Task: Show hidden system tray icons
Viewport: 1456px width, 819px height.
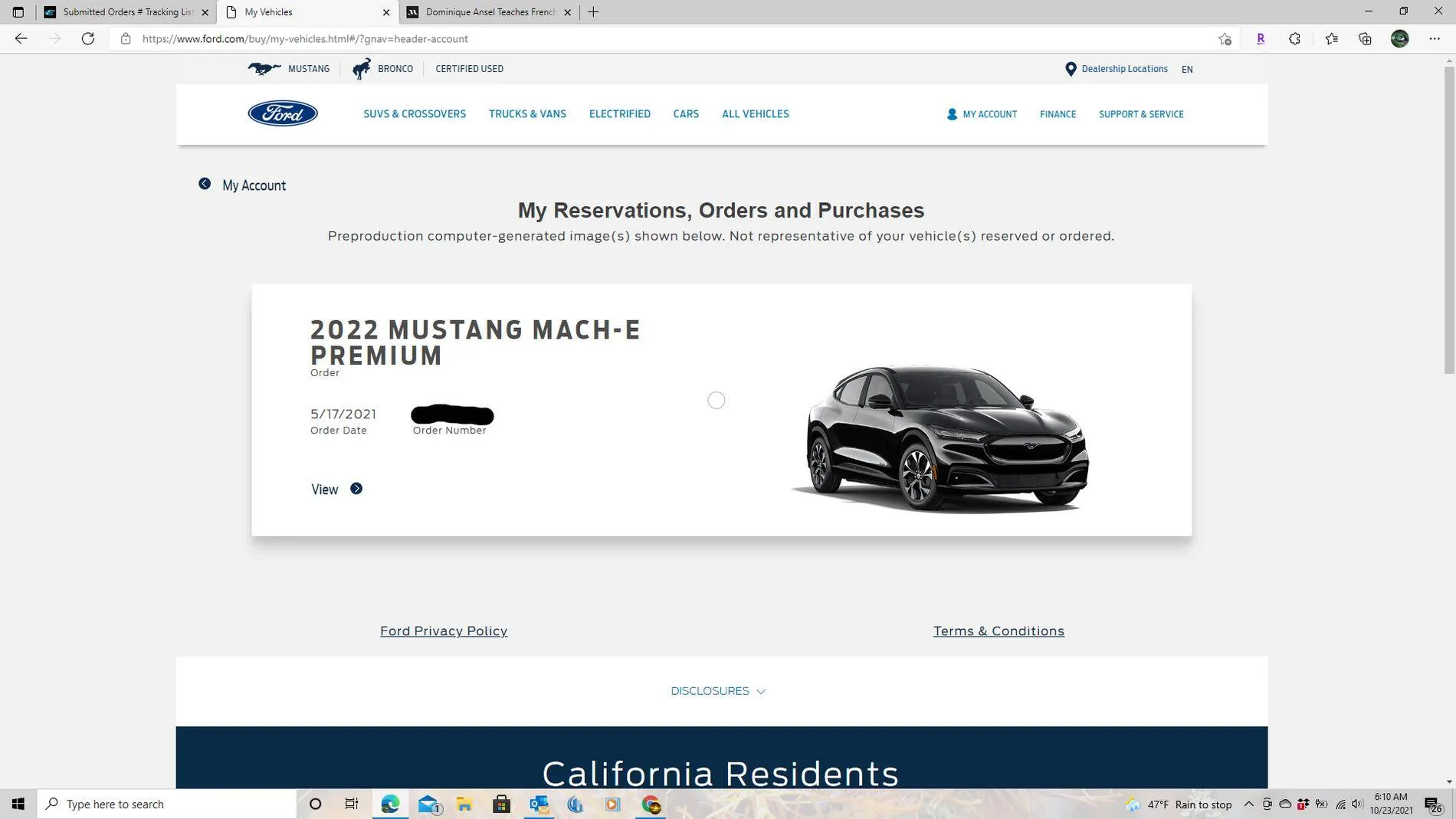Action: 1248,804
